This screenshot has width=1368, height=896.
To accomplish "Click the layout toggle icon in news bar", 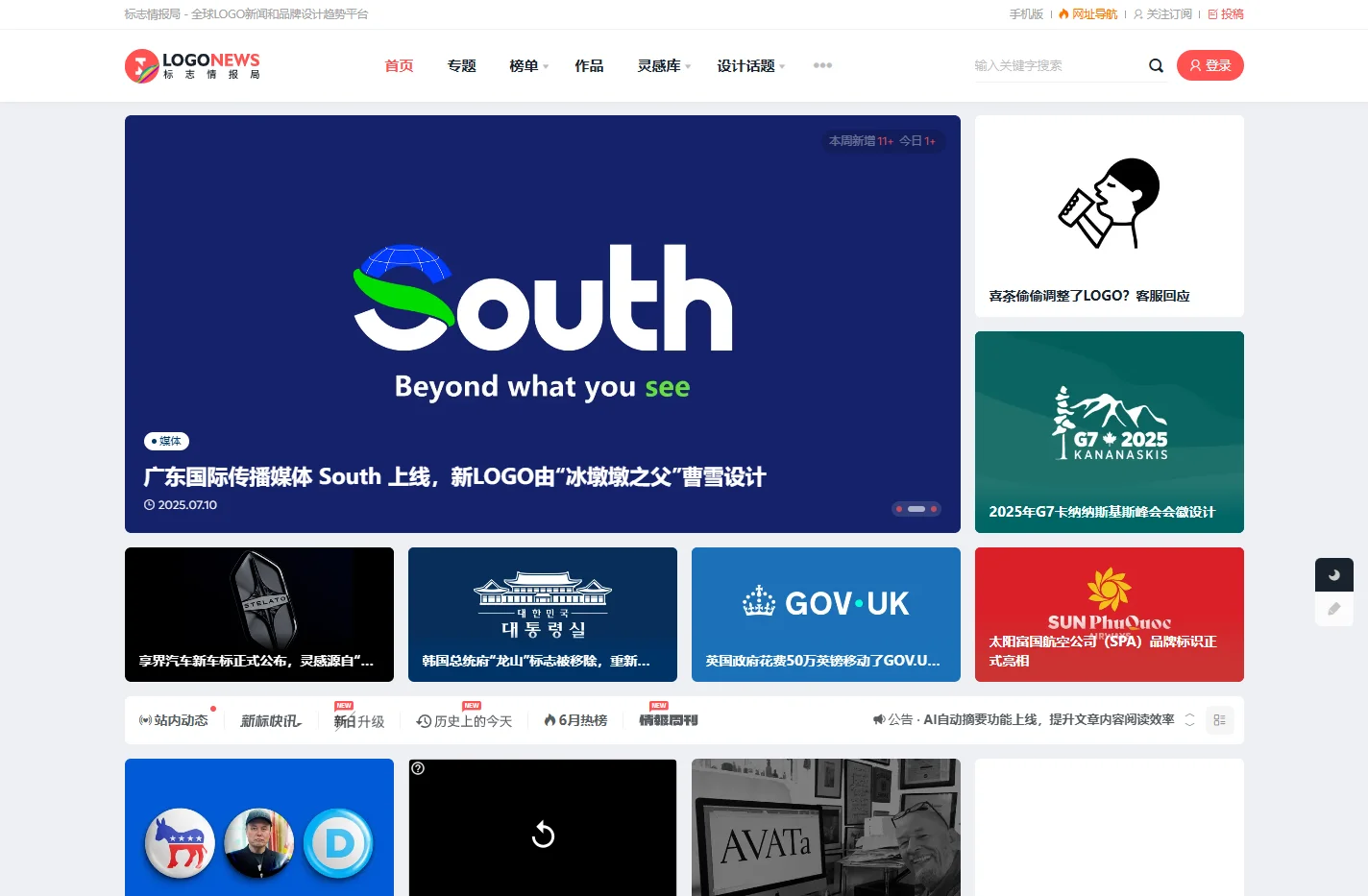I will [x=1219, y=720].
